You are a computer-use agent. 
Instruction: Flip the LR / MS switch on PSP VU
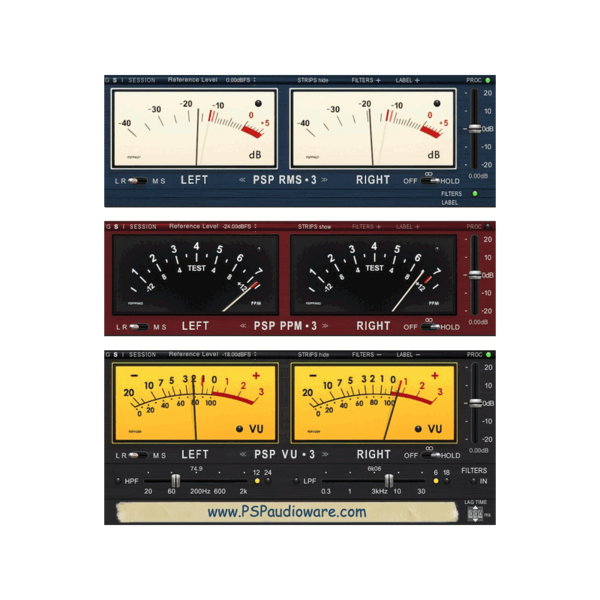click(138, 455)
